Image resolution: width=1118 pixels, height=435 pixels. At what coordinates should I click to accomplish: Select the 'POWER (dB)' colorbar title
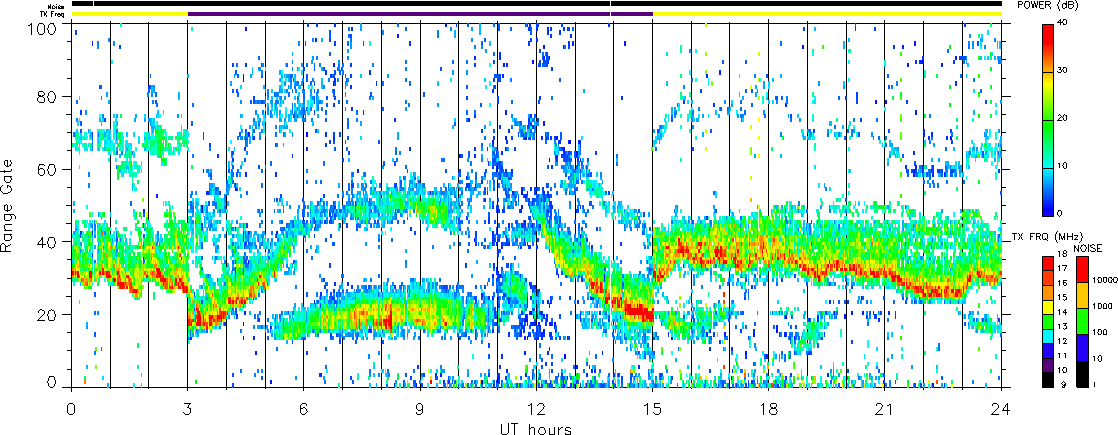[x=1048, y=6]
